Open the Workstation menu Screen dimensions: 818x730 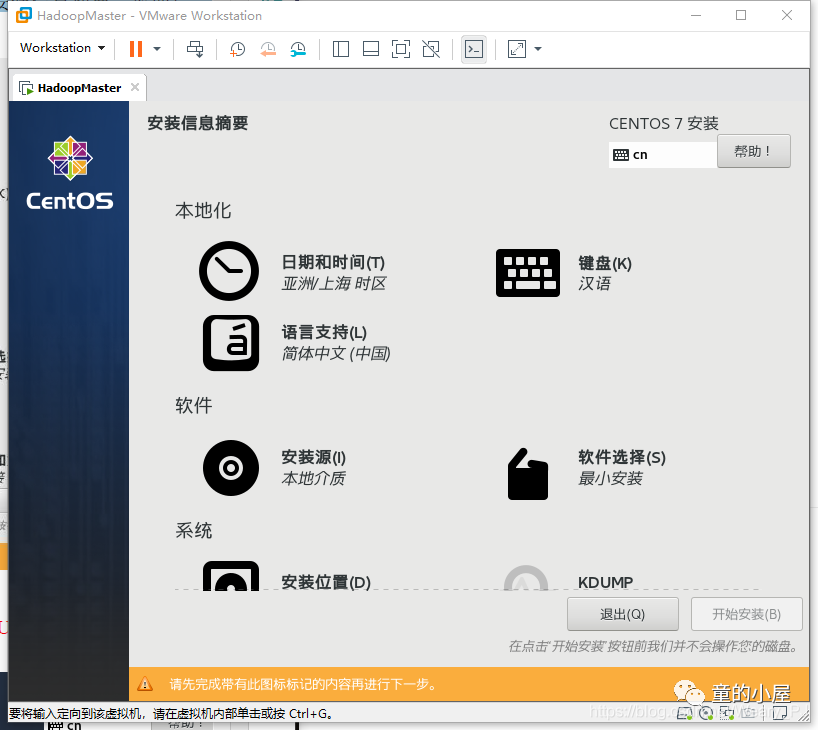[62, 48]
